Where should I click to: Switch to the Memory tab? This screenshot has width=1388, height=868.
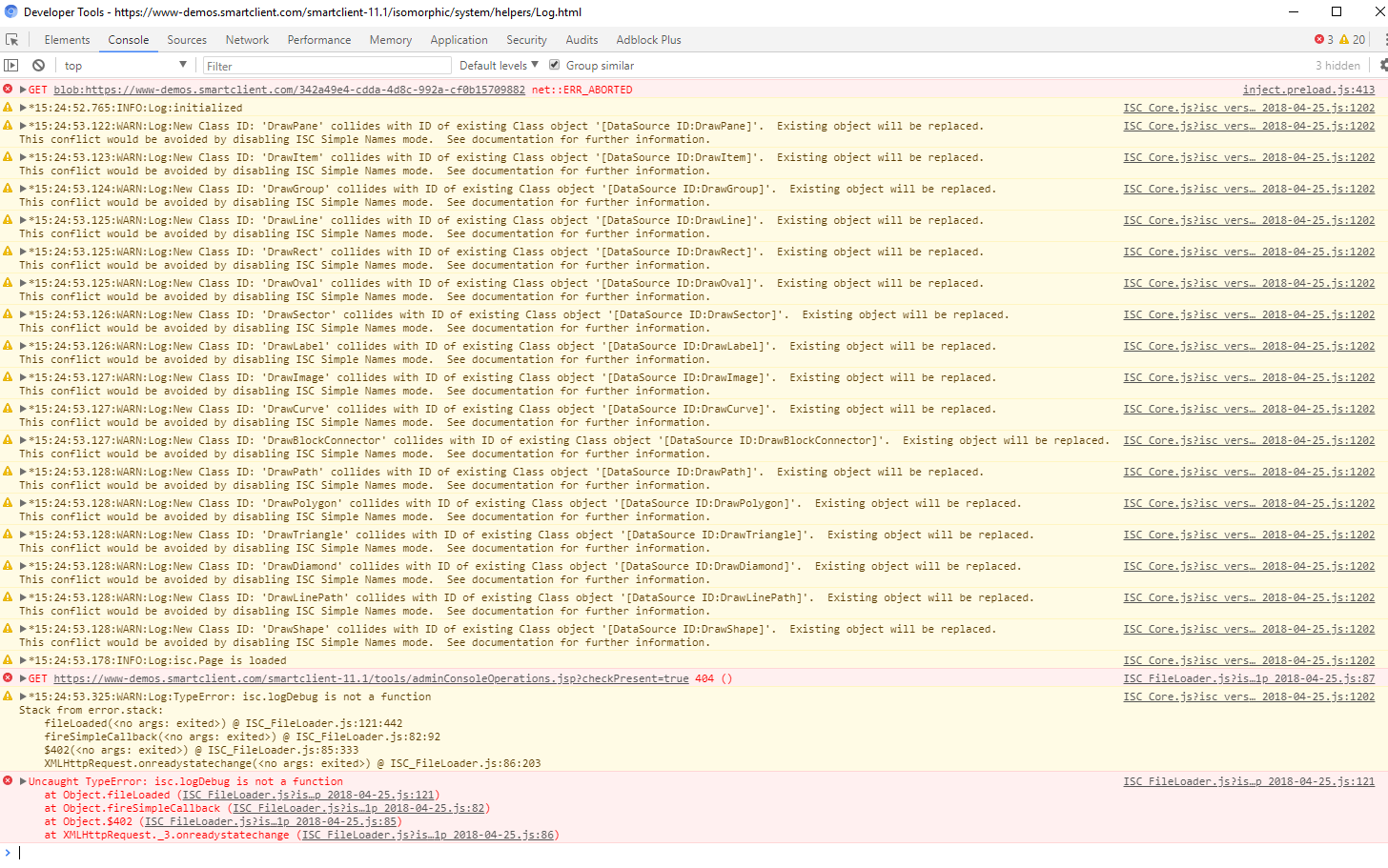pos(391,40)
